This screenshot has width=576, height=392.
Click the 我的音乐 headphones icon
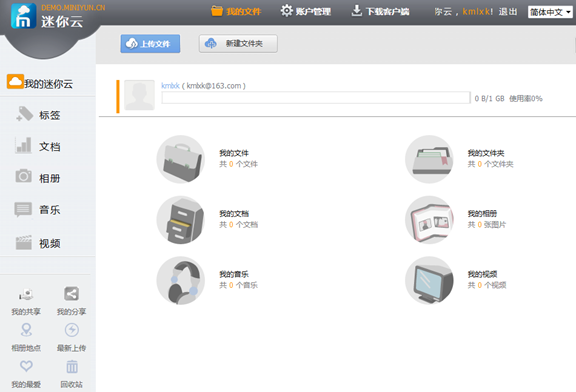pyautogui.click(x=181, y=280)
